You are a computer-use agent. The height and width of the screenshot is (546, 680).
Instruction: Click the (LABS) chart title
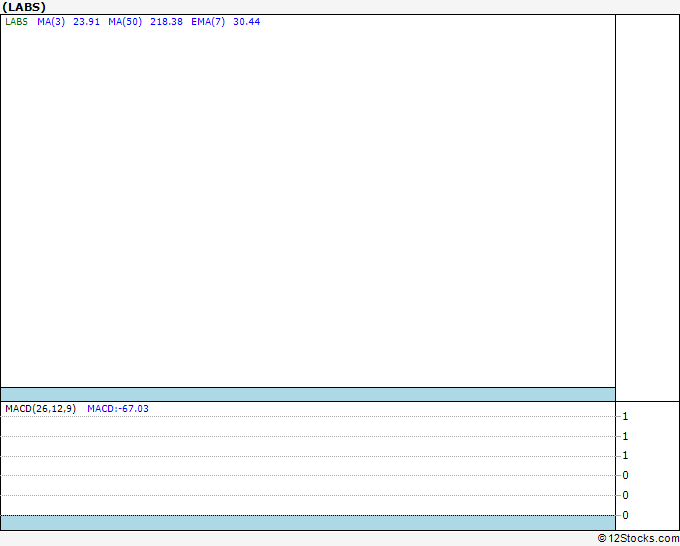click(24, 7)
